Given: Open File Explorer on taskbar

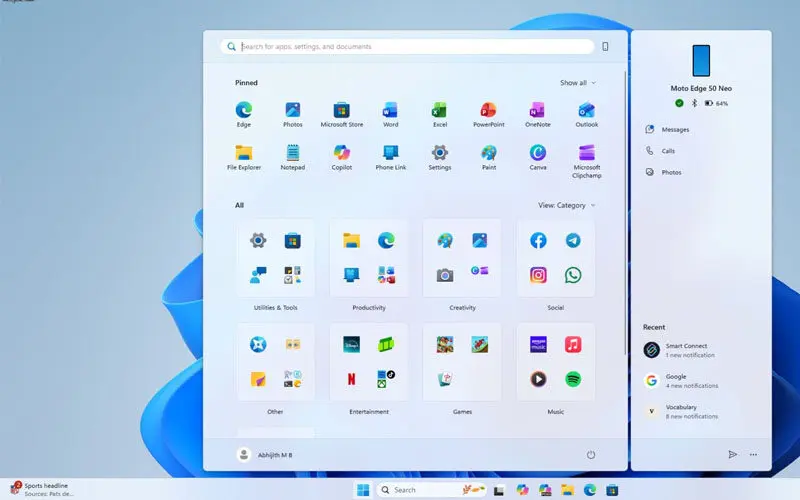Looking at the screenshot, I should click(567, 490).
